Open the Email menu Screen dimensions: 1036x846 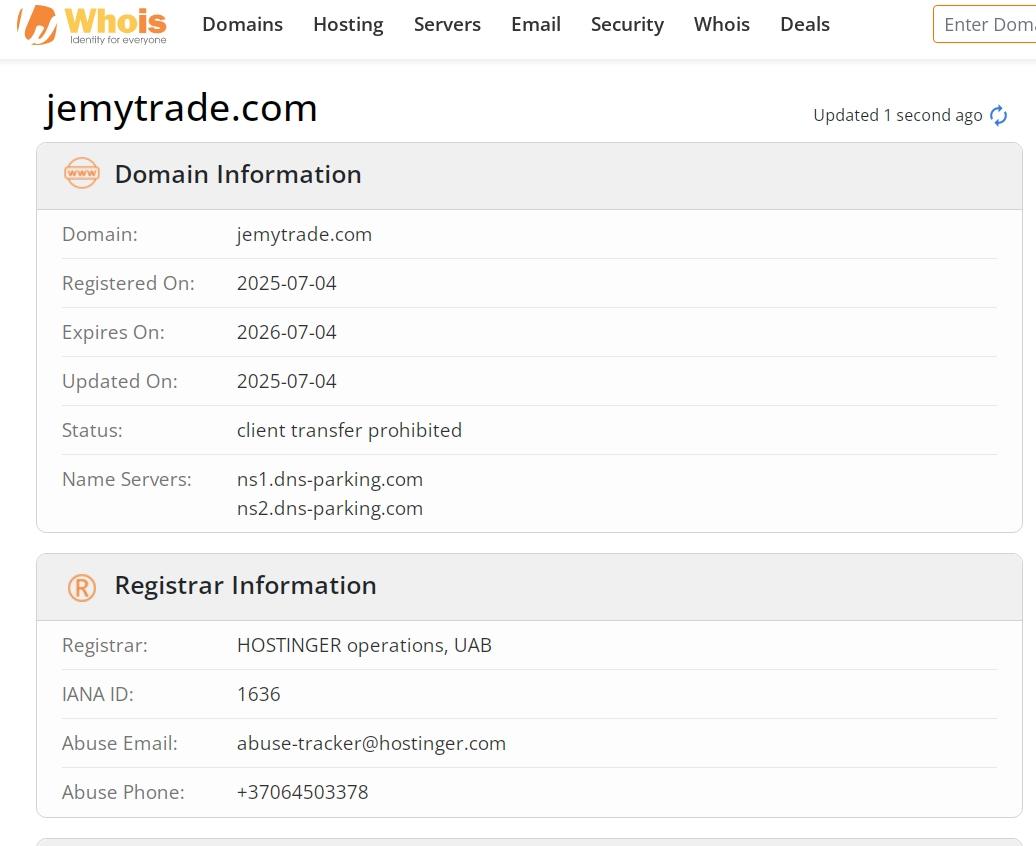(536, 24)
